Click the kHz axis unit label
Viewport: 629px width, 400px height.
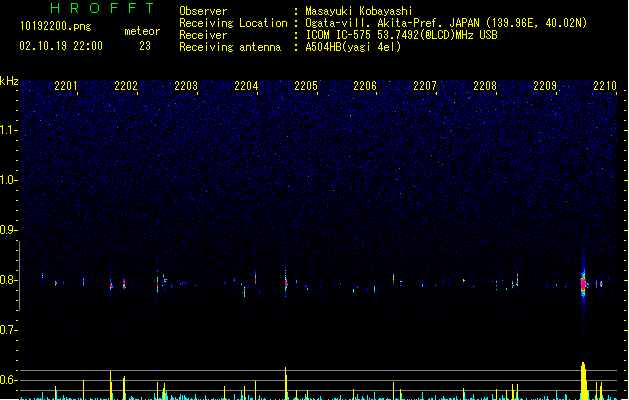9,81
